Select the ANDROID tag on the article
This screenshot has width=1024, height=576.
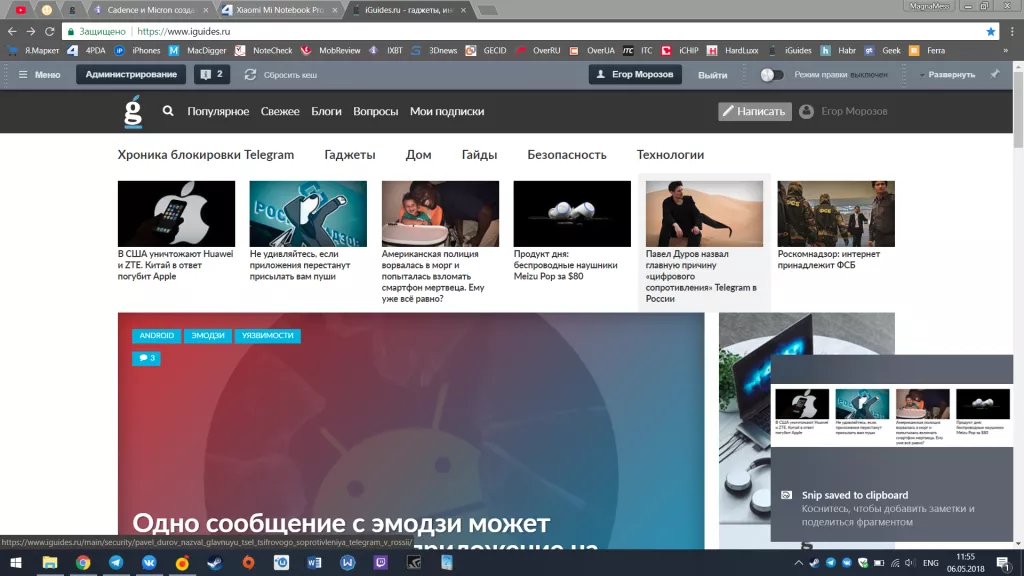tap(156, 336)
